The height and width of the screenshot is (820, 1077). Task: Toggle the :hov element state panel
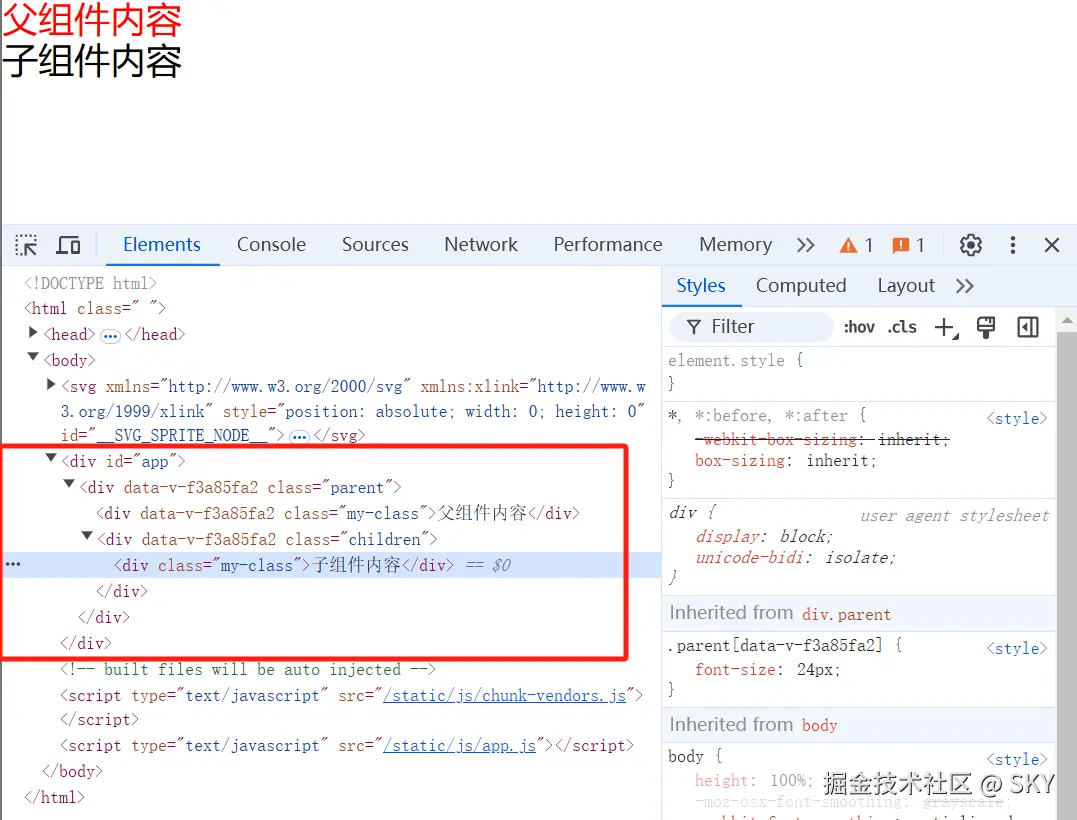[859, 328]
